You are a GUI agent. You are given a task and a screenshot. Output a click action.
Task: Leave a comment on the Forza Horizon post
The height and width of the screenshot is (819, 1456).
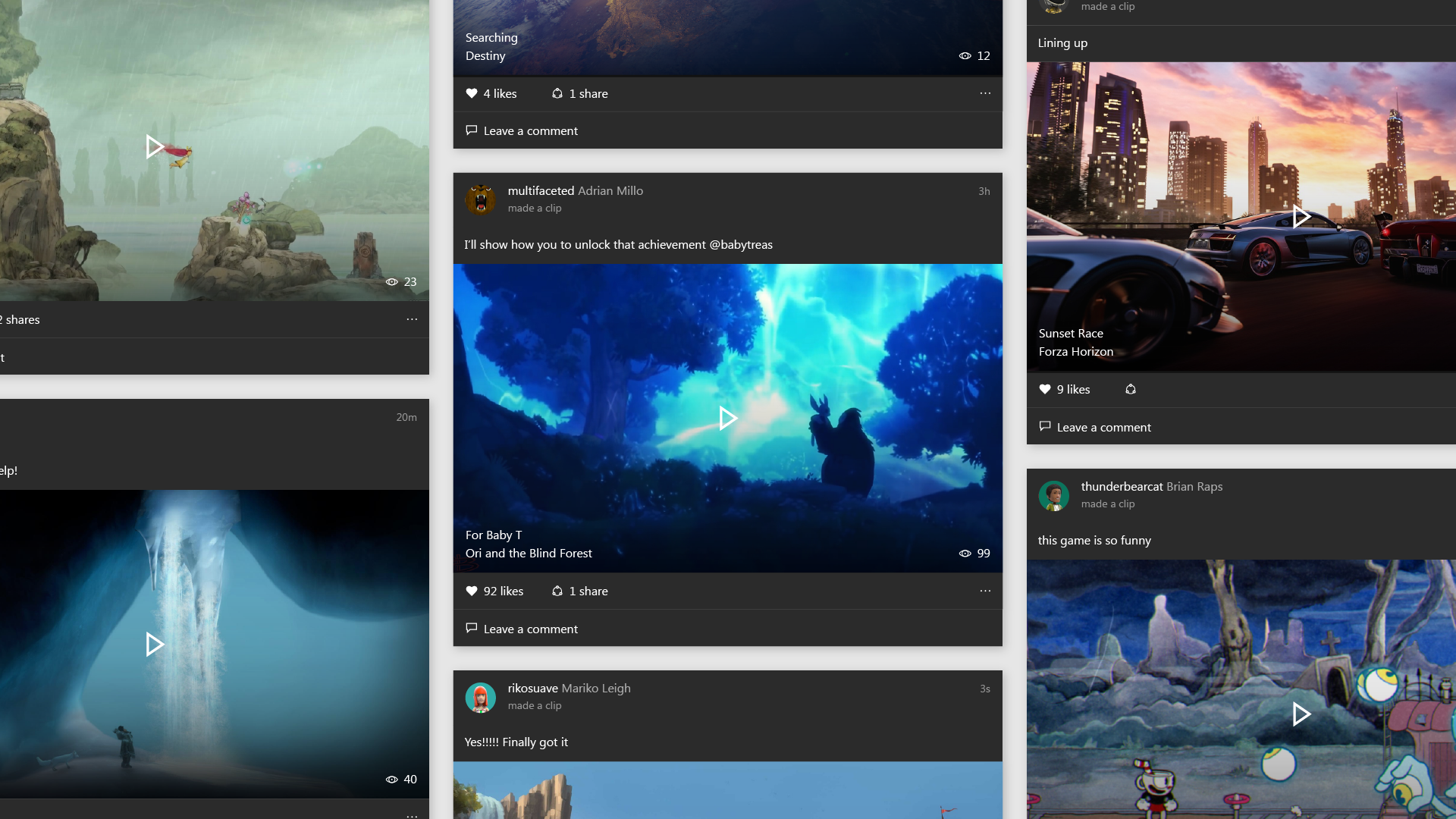(x=1095, y=427)
